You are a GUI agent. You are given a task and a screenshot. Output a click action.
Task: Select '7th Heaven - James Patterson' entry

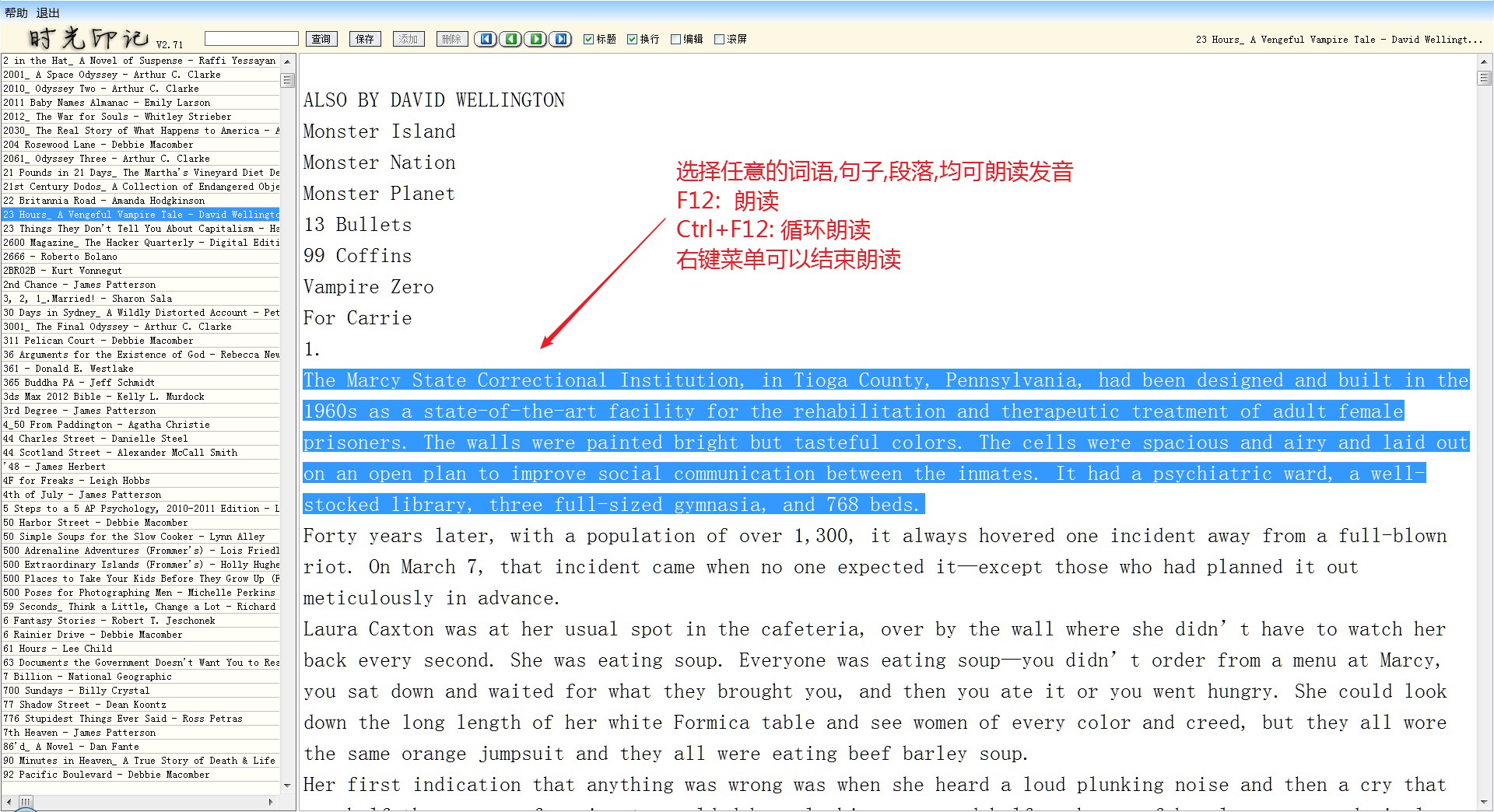coord(79,733)
